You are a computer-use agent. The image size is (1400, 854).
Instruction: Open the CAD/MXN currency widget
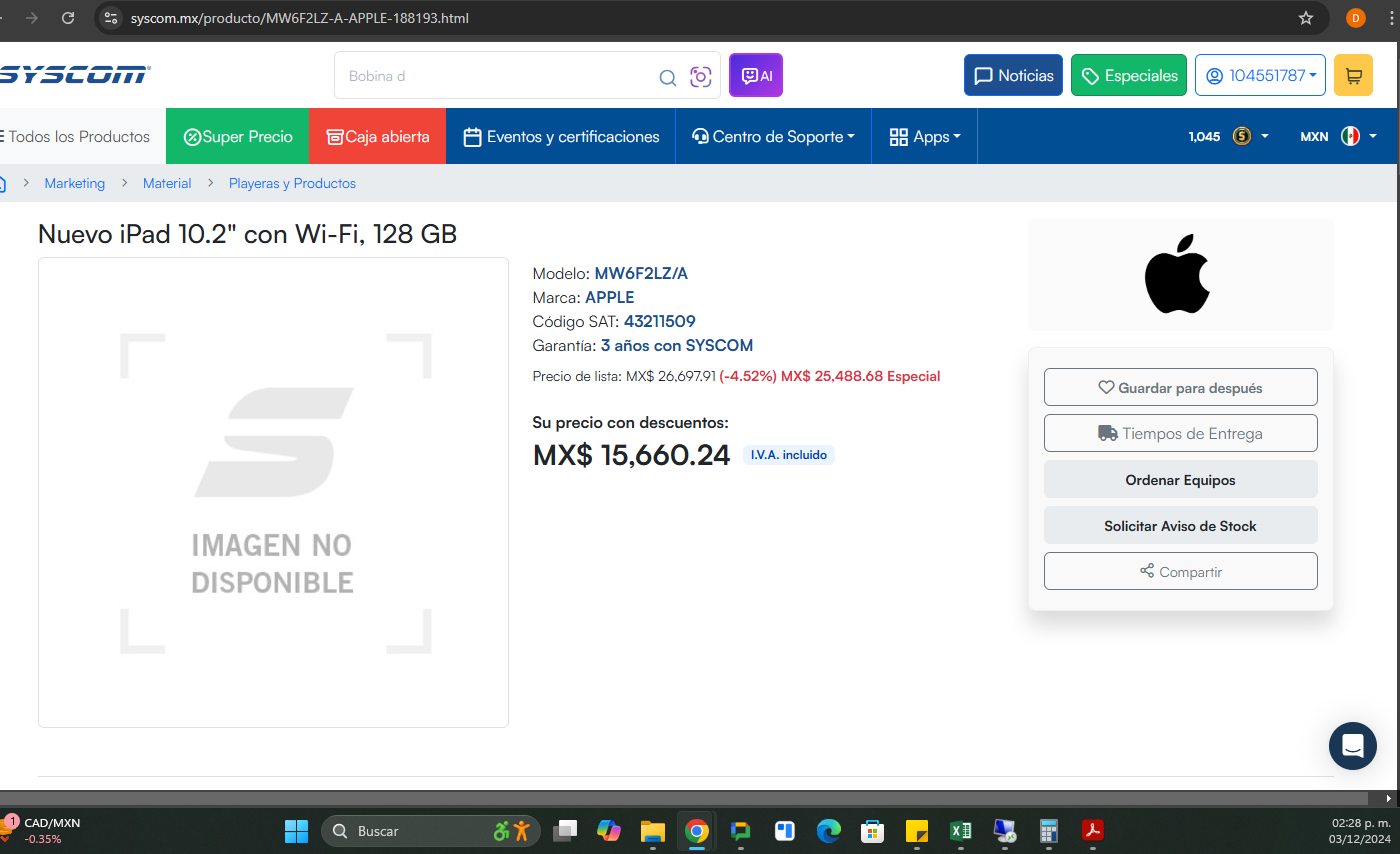pos(42,831)
